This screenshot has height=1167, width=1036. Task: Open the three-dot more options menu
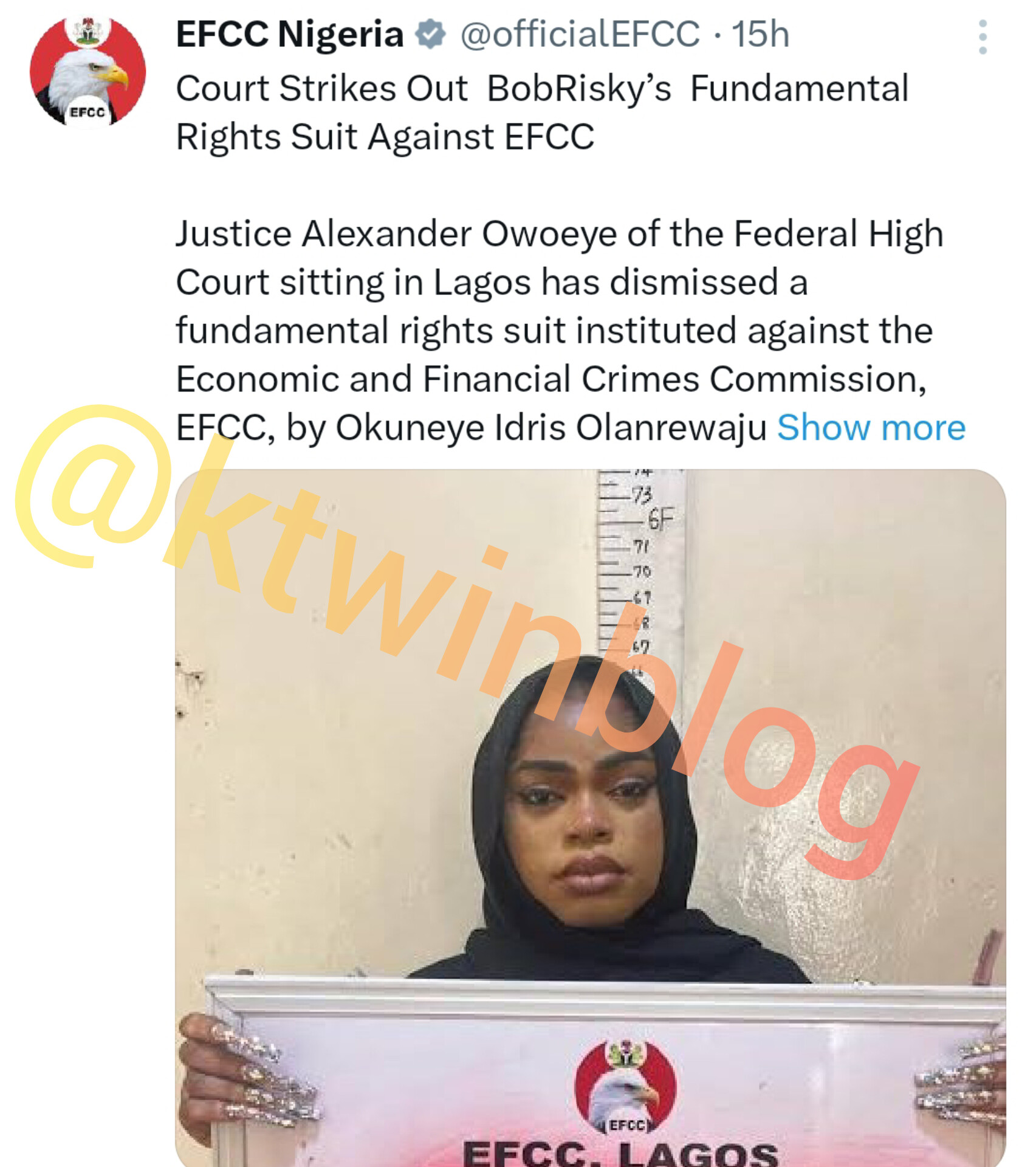point(983,37)
